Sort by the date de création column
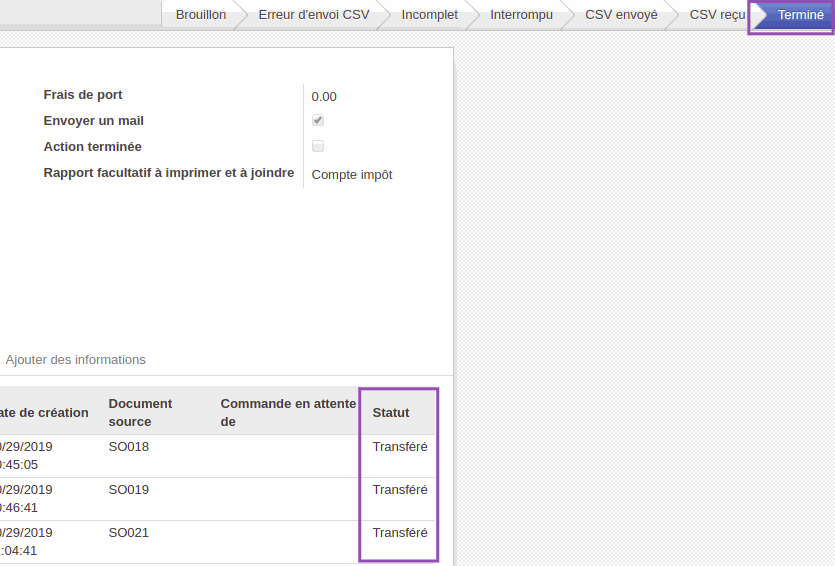The height and width of the screenshot is (566, 835). [44, 413]
